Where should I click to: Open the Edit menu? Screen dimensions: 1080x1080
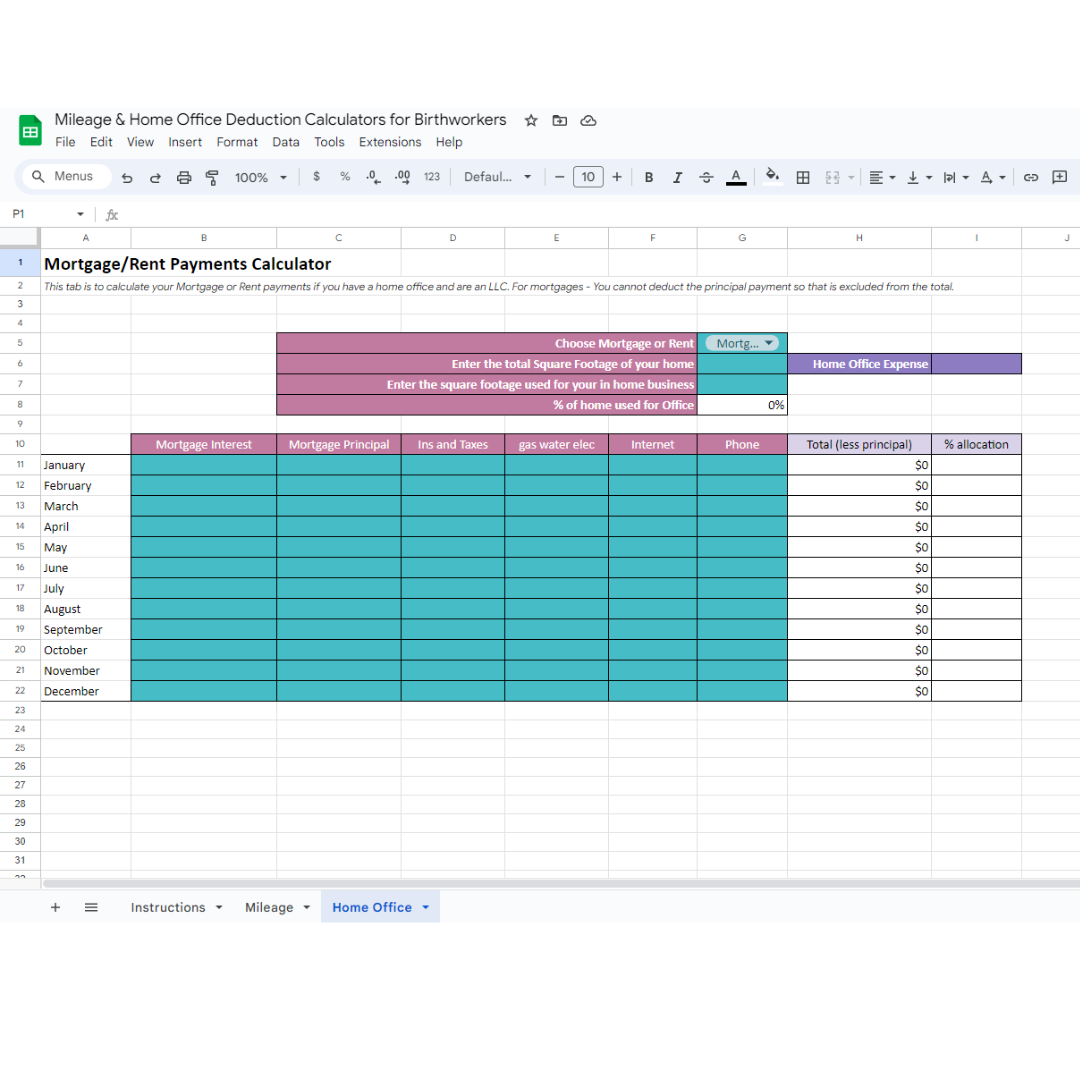click(x=101, y=142)
